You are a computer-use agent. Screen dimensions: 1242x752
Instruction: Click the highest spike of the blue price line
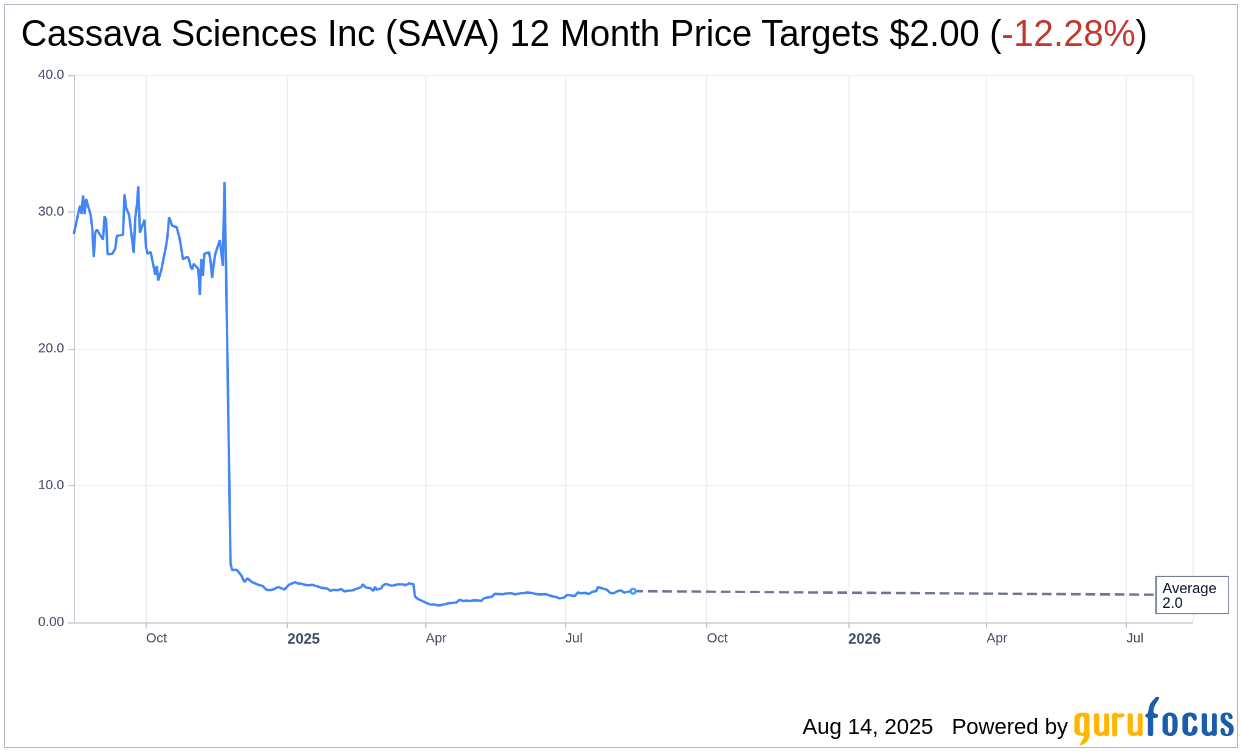coord(224,184)
